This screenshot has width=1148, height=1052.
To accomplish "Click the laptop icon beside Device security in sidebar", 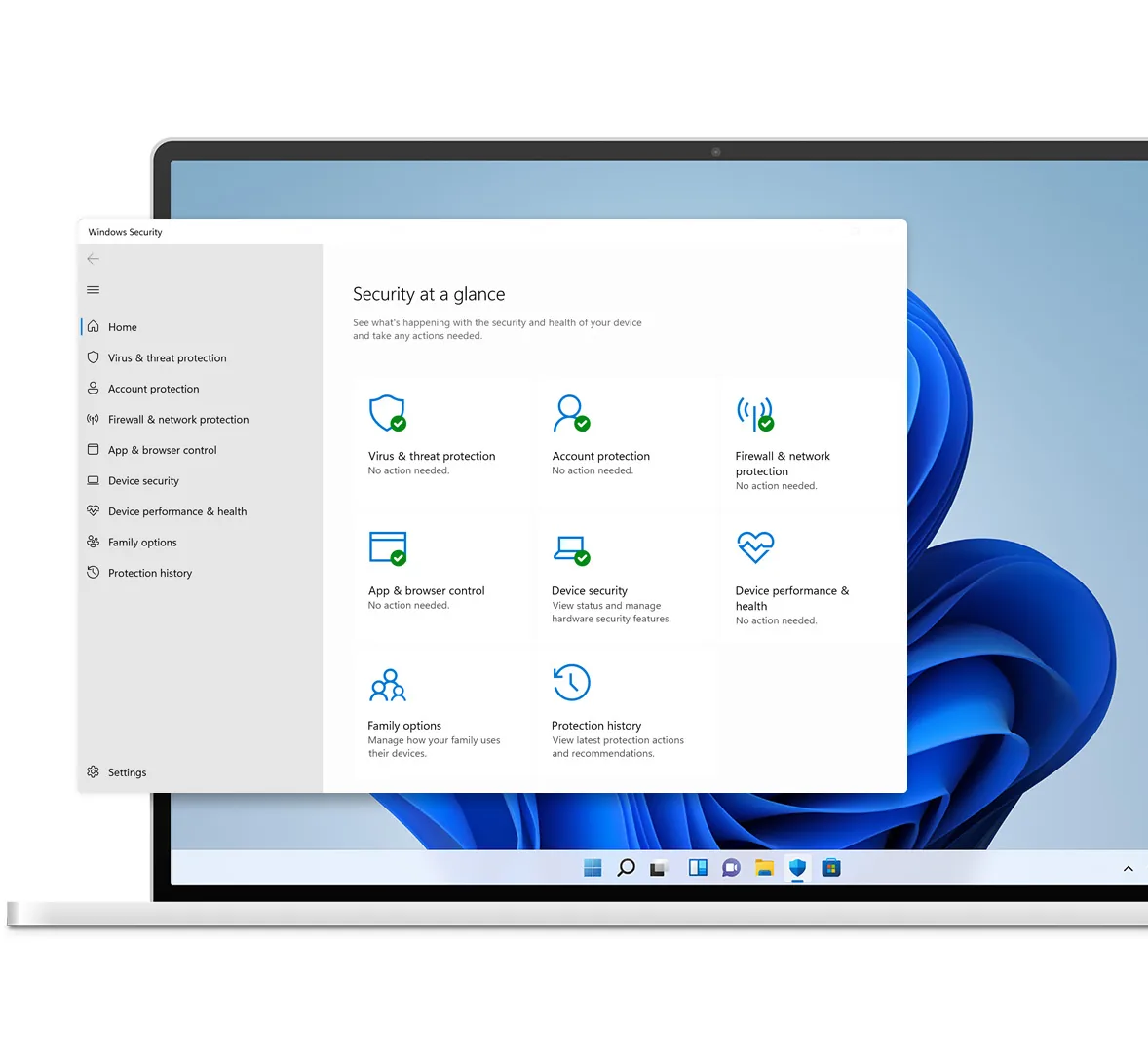I will pos(93,480).
